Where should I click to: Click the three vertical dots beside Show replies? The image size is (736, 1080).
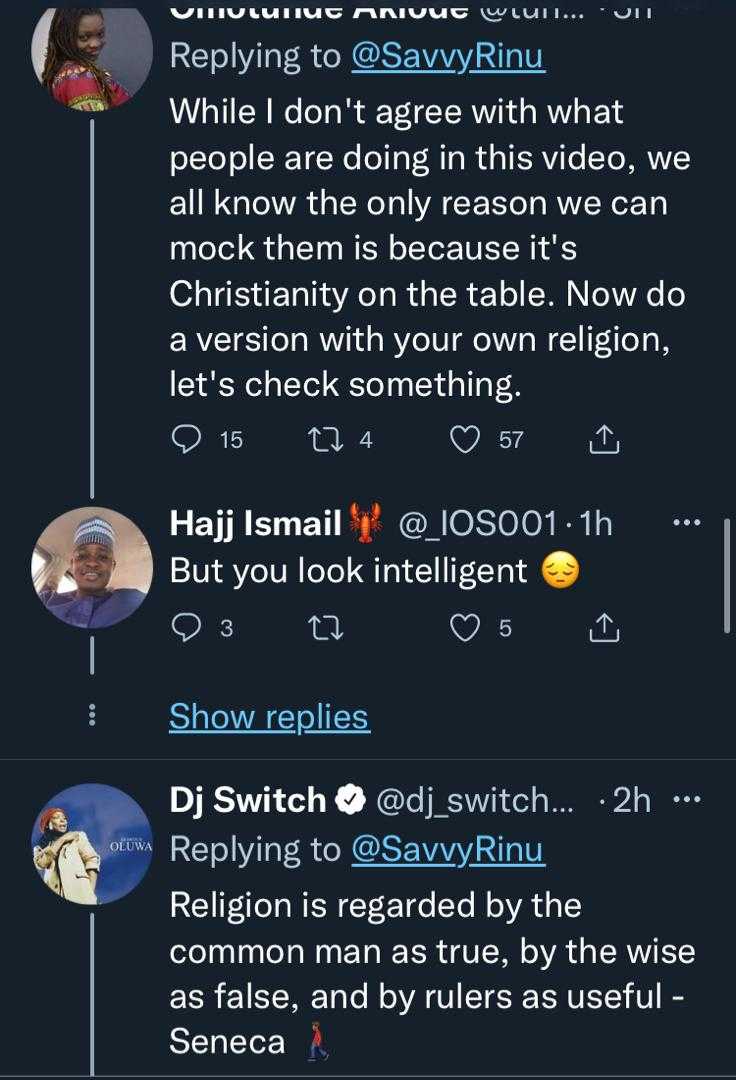[92, 715]
